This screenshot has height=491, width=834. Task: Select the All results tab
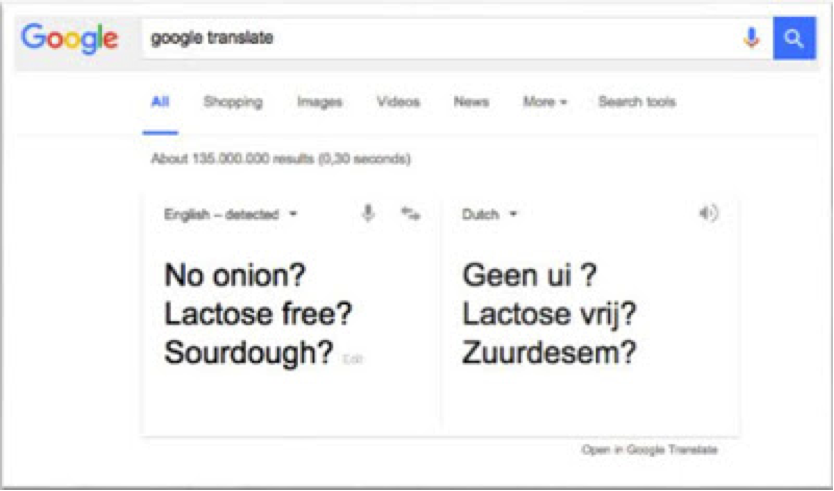(160, 102)
